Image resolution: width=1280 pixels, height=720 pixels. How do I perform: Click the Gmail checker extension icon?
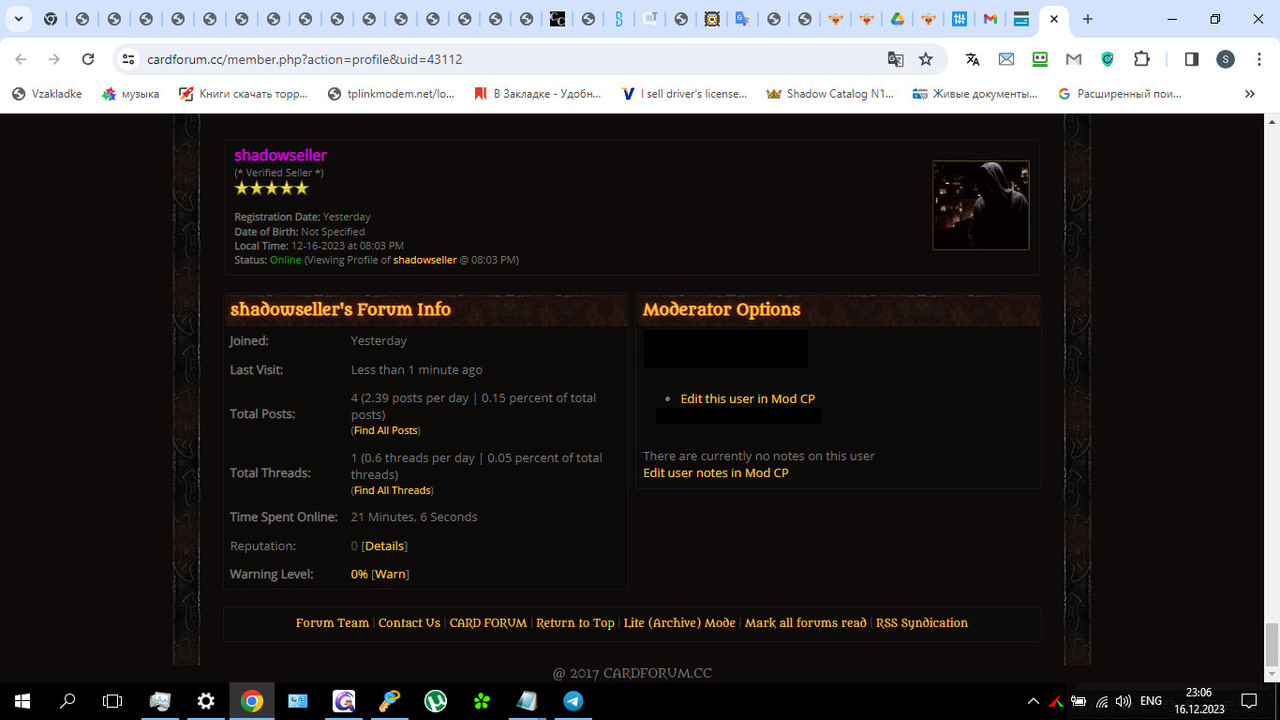(x=1074, y=59)
